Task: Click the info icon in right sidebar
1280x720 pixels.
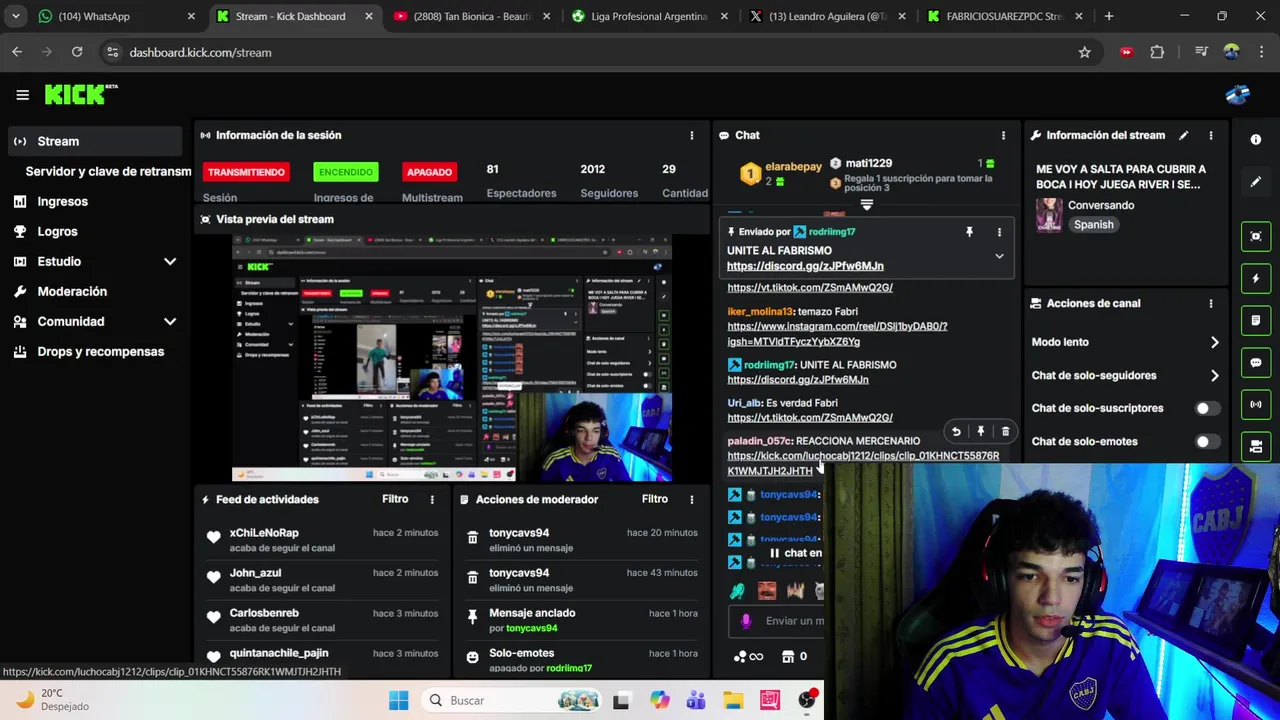Action: point(1256,140)
